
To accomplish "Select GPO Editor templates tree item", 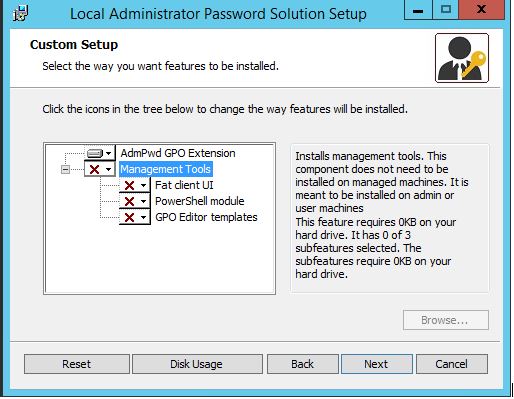I will tap(206, 217).
